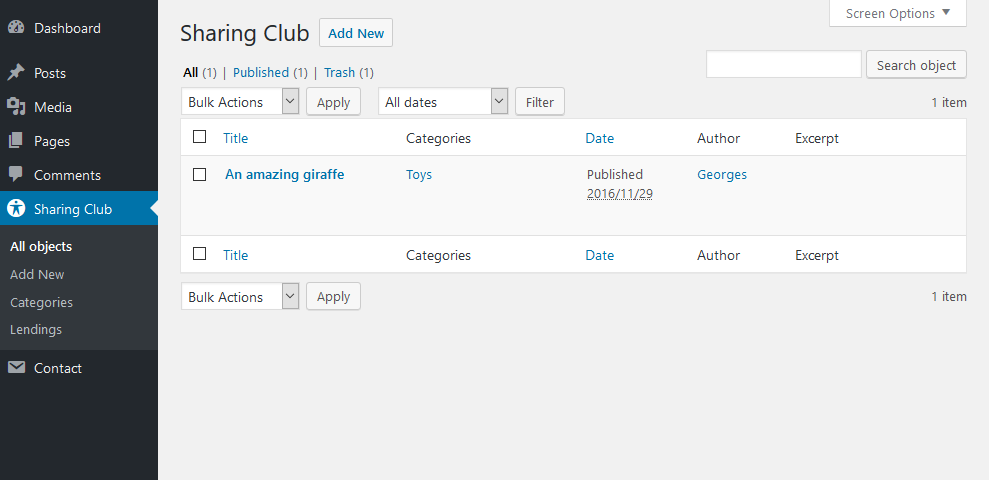Image resolution: width=989 pixels, height=480 pixels.
Task: Open the top Bulk Actions dropdown
Action: click(x=240, y=102)
